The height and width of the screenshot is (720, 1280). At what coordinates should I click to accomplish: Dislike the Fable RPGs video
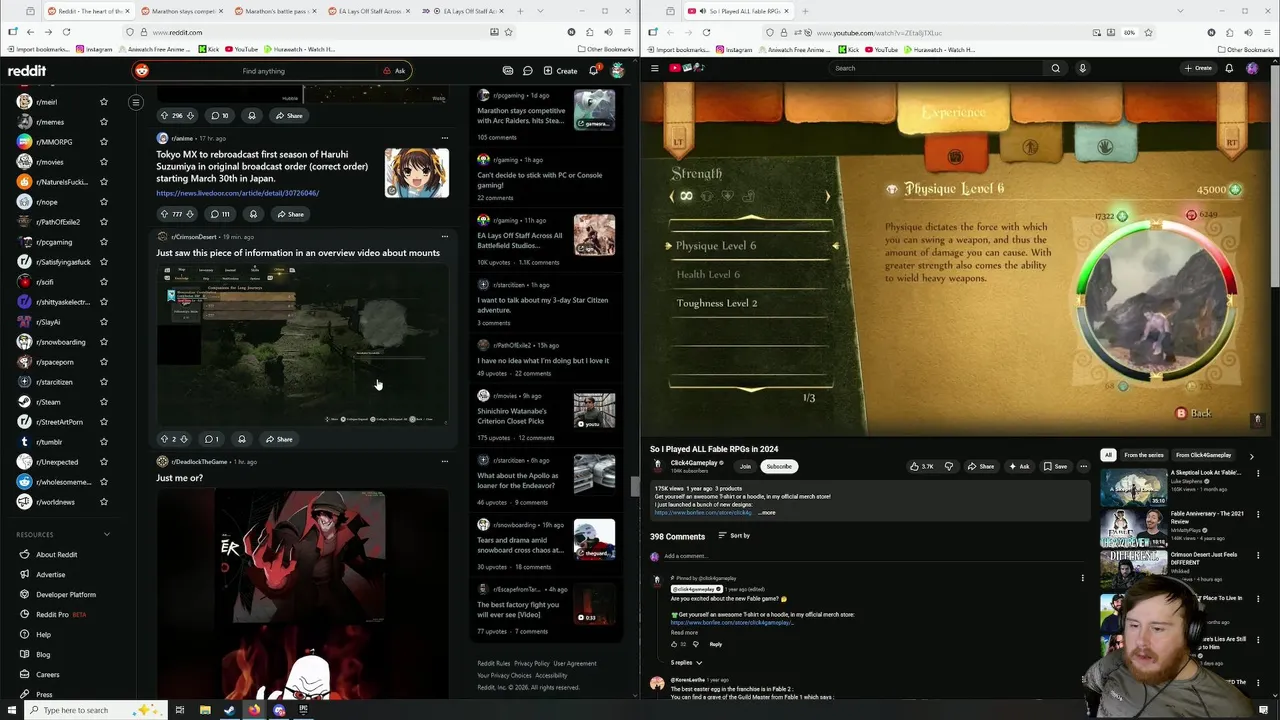tap(949, 466)
